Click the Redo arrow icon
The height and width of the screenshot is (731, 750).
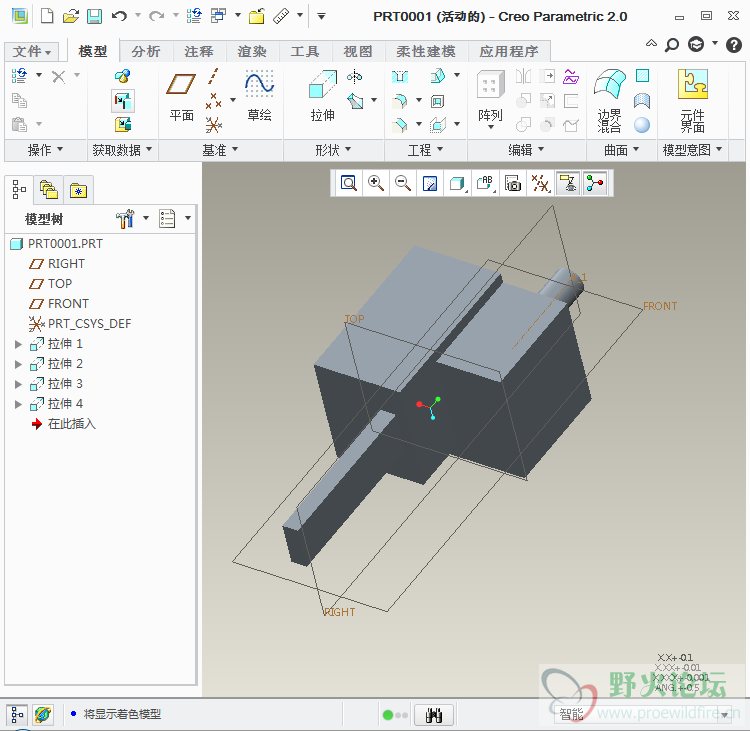(156, 16)
